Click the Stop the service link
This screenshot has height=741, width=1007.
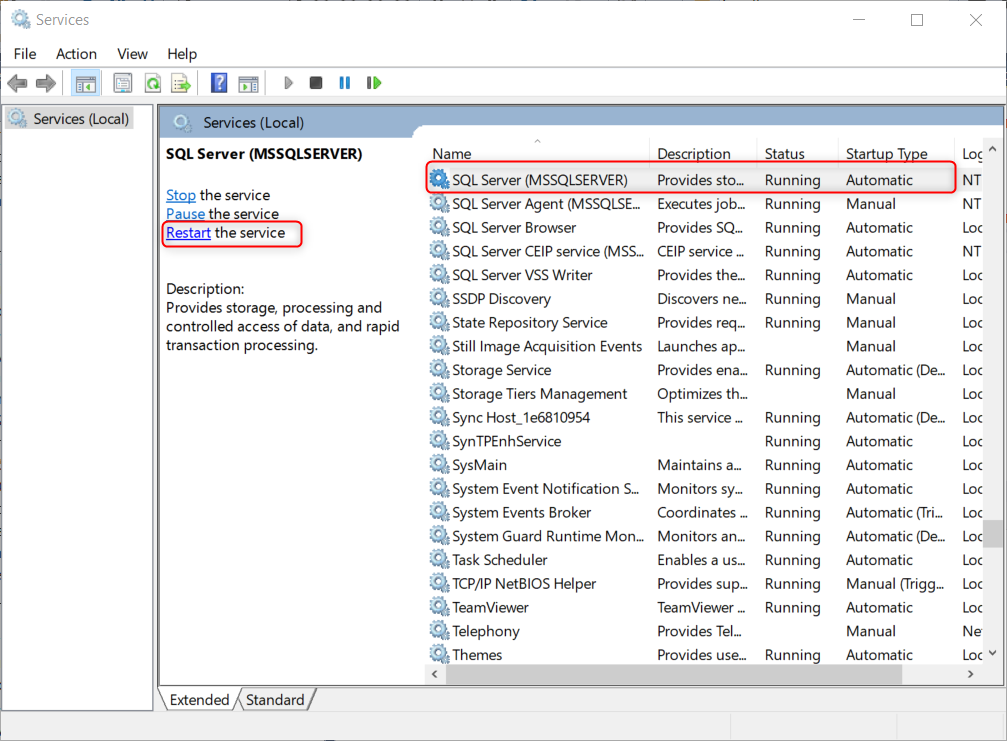coord(181,195)
